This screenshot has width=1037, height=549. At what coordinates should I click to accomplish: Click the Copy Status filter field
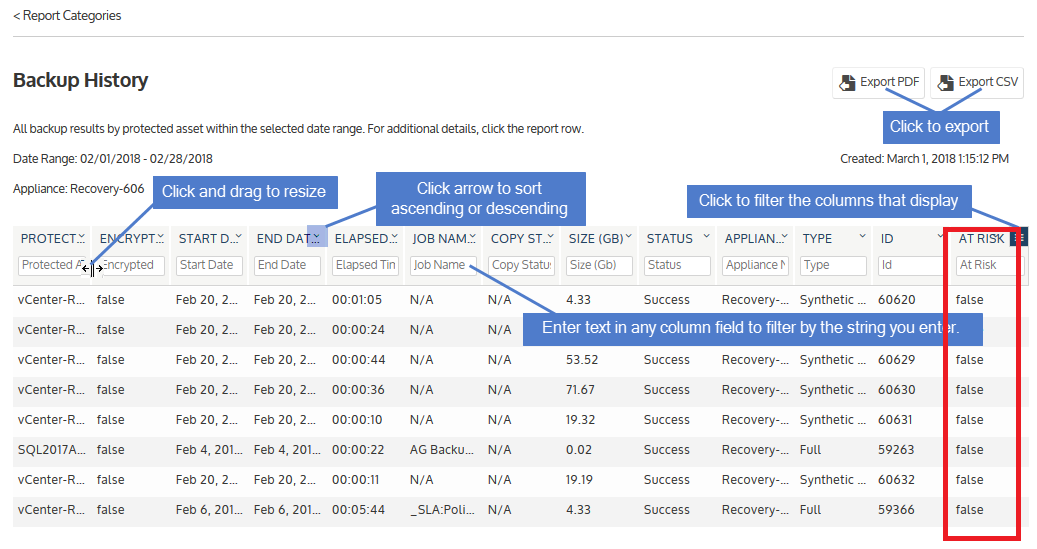pos(521,265)
